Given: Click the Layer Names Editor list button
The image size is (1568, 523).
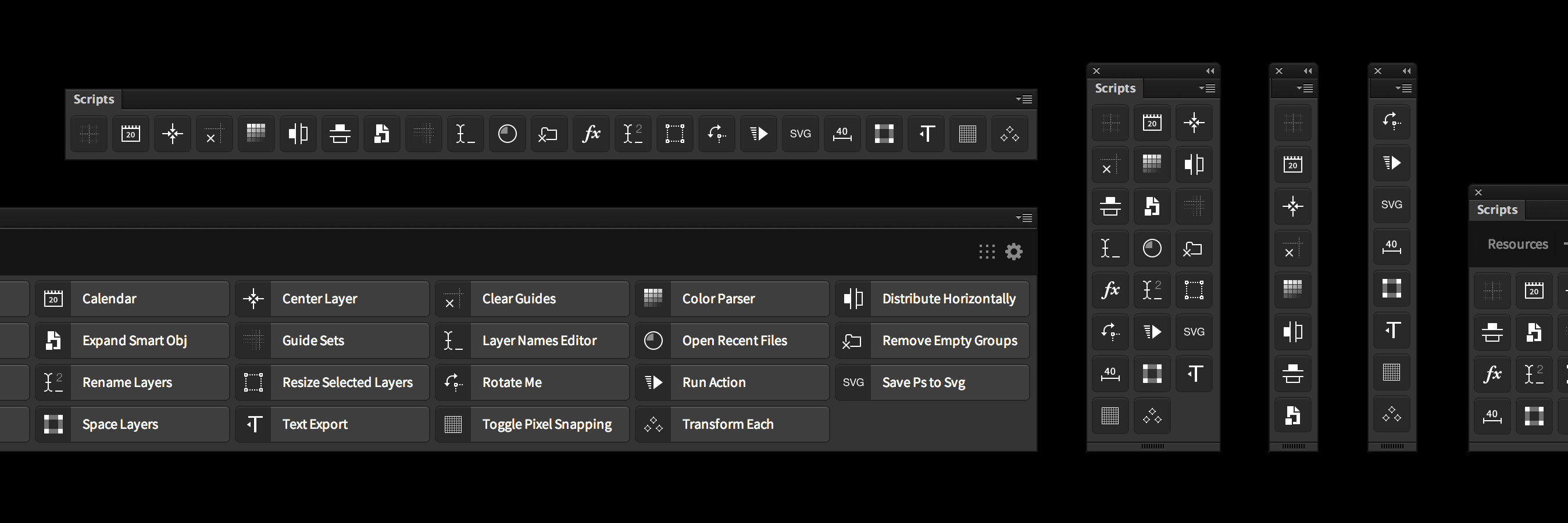Looking at the screenshot, I should [x=533, y=341].
